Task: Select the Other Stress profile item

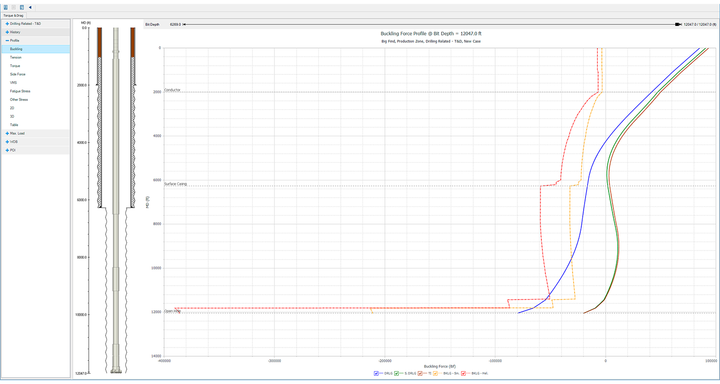Action: [36, 100]
